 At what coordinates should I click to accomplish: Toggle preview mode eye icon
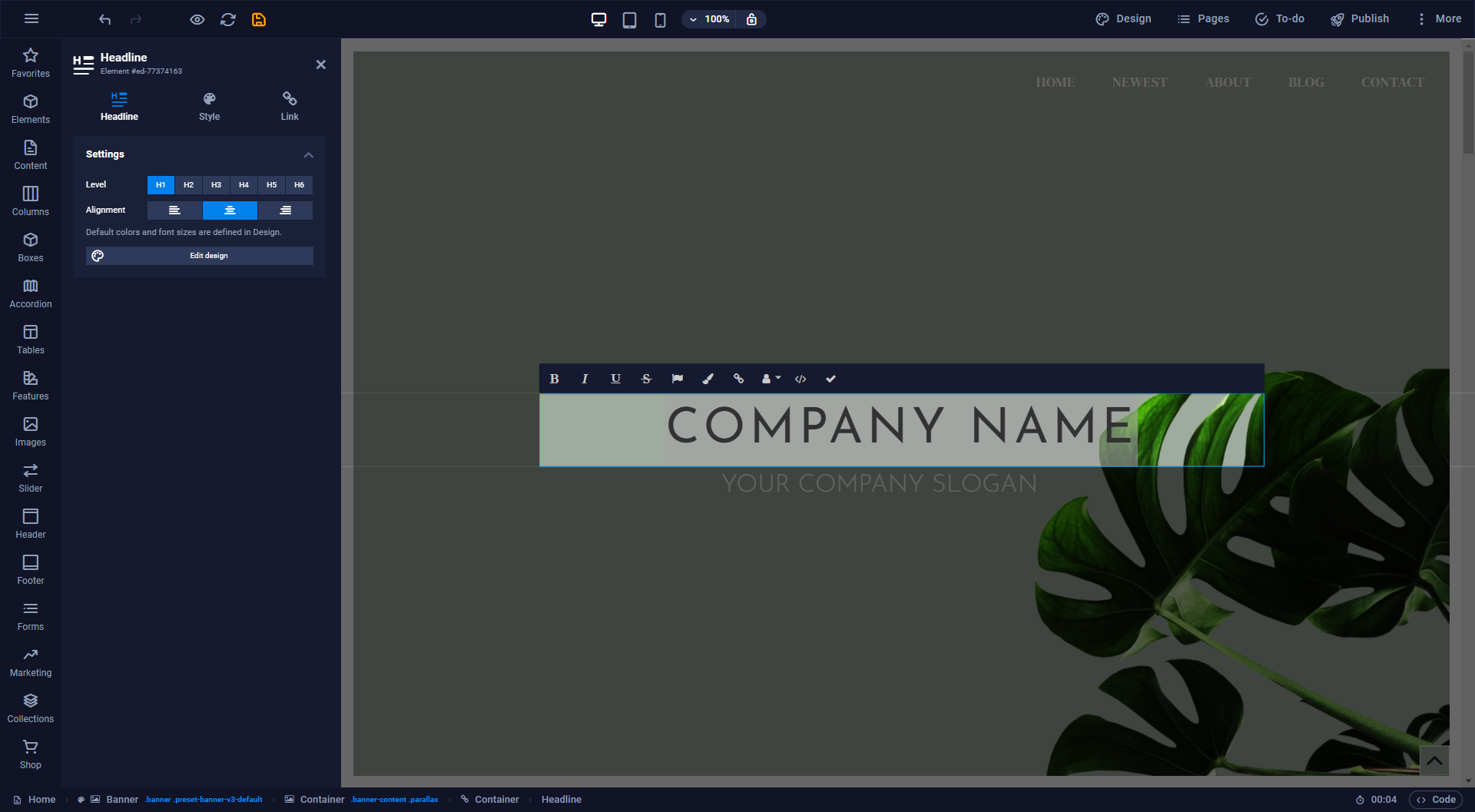[197, 19]
